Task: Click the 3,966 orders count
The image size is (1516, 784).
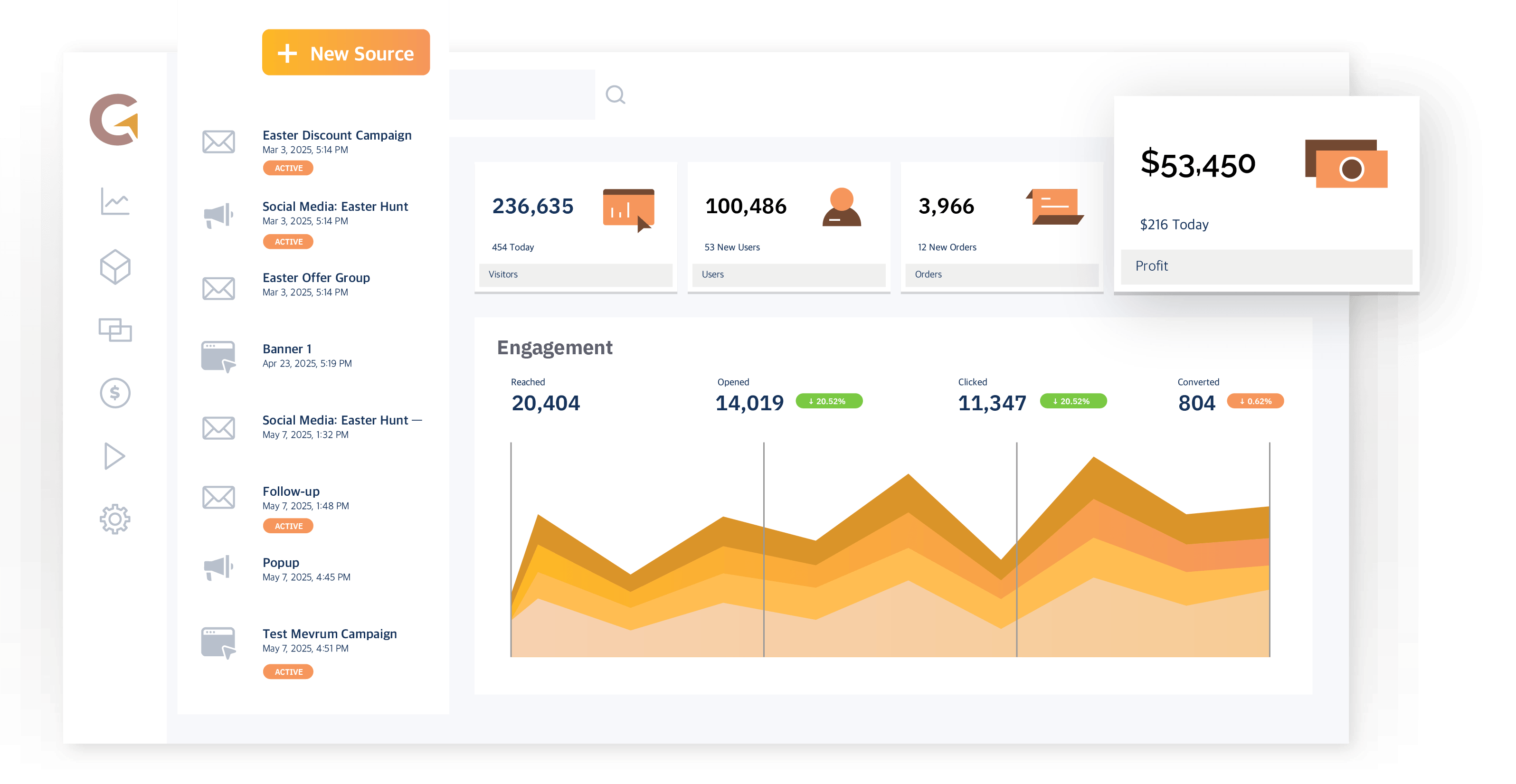Action: (x=947, y=207)
